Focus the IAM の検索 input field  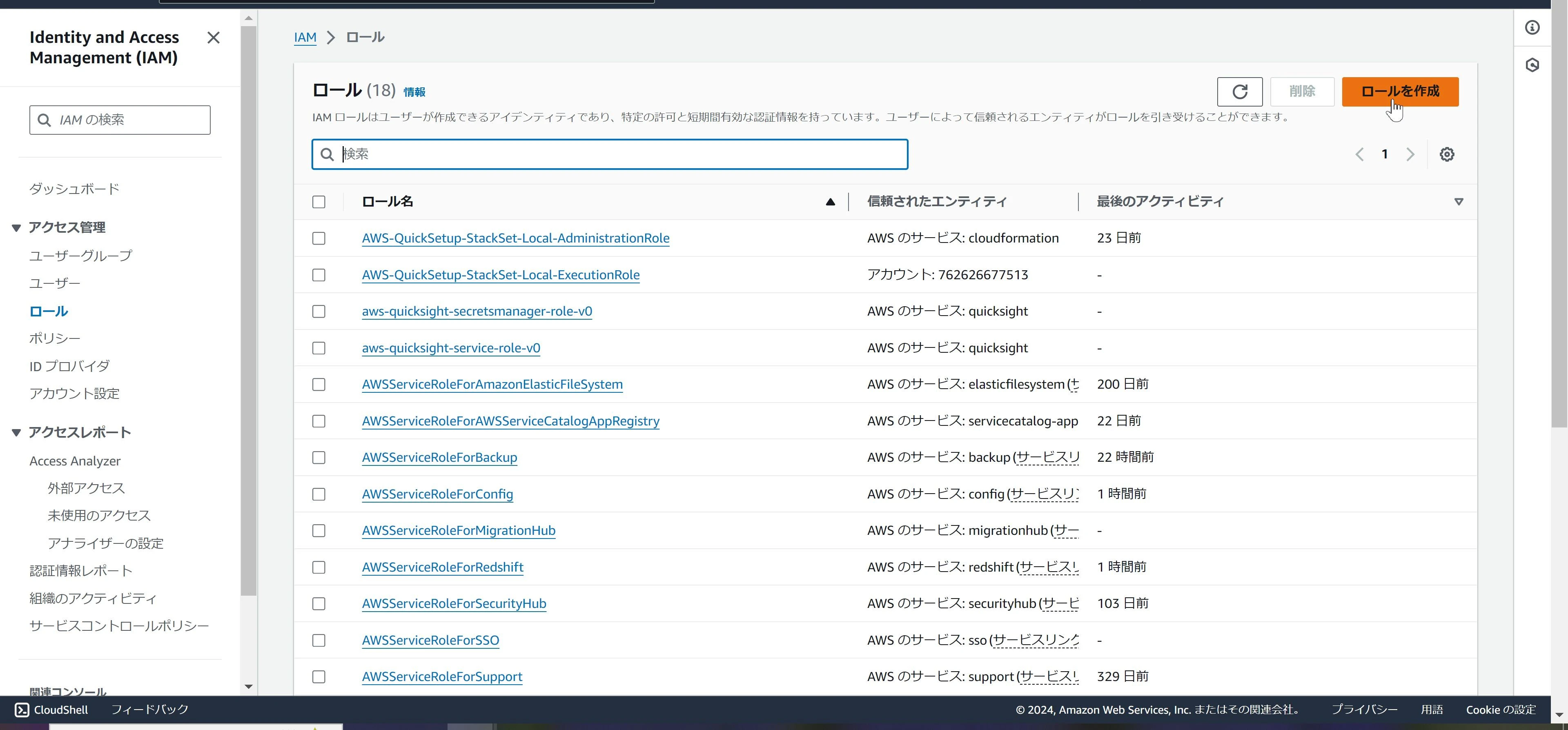point(120,120)
